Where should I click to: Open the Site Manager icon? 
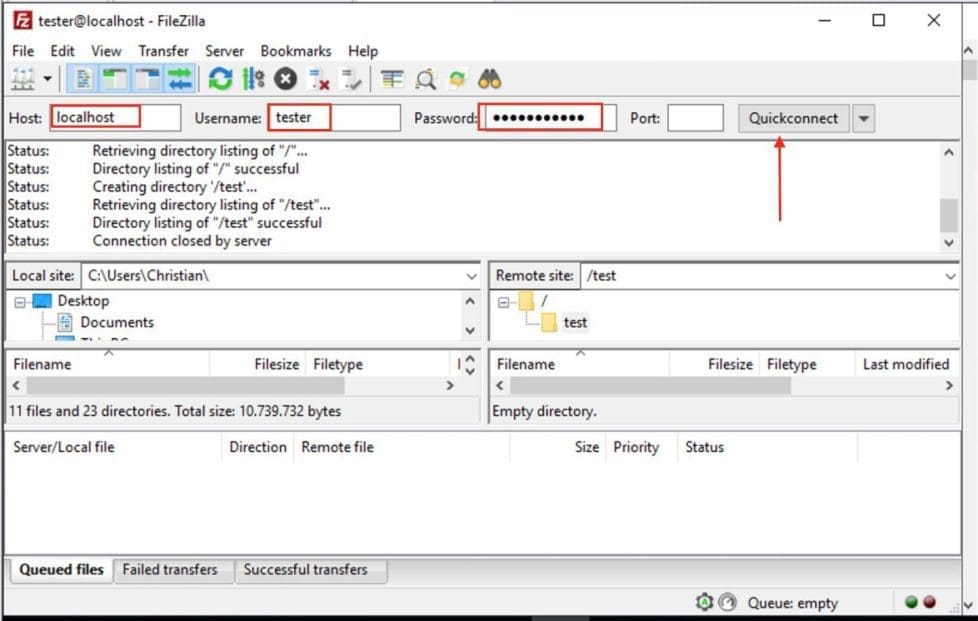pos(22,79)
